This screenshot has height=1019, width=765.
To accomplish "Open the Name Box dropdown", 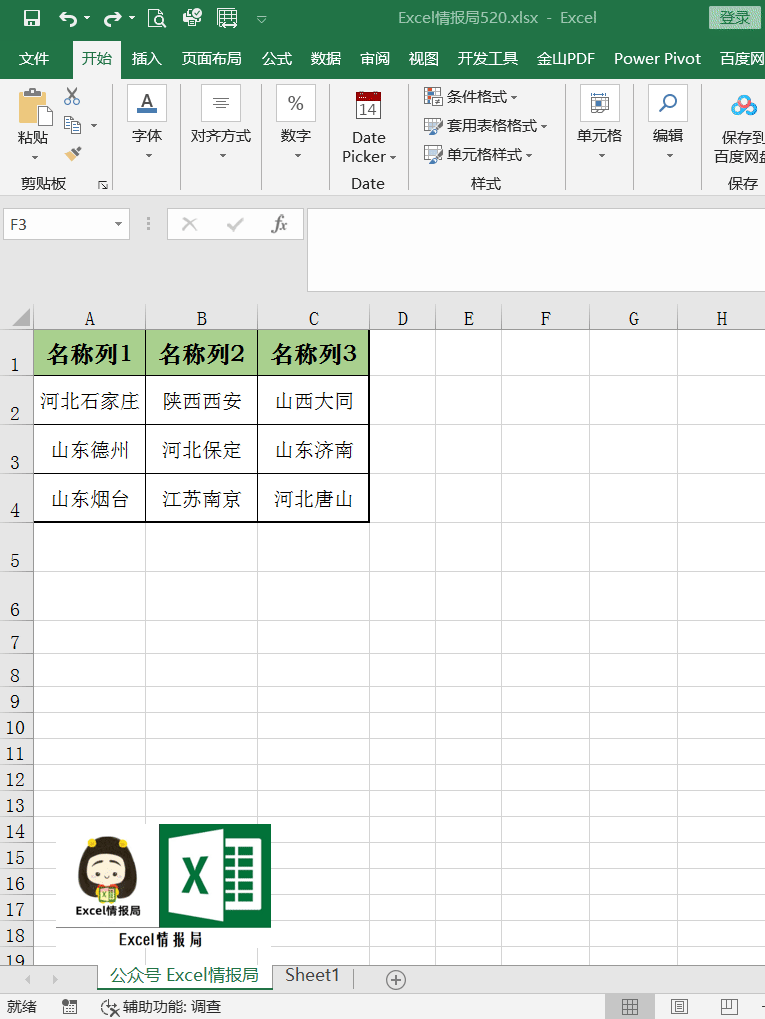I will [118, 224].
